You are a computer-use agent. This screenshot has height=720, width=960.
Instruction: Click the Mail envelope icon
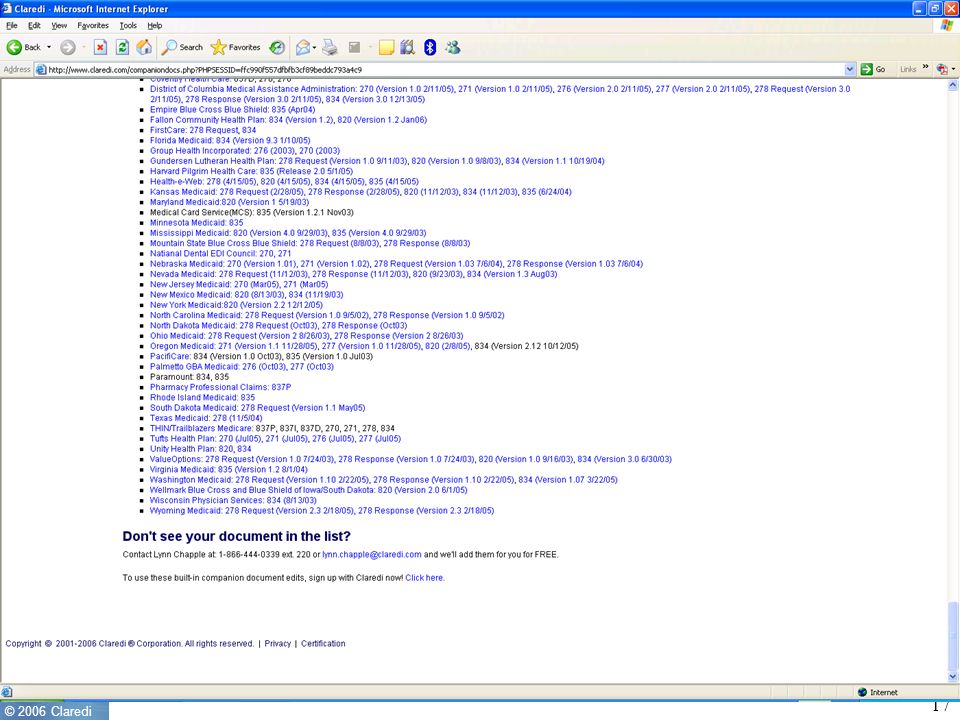click(302, 47)
